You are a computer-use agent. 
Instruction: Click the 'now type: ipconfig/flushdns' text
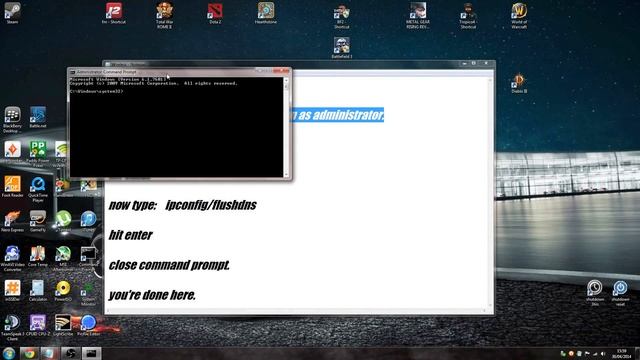(182, 205)
